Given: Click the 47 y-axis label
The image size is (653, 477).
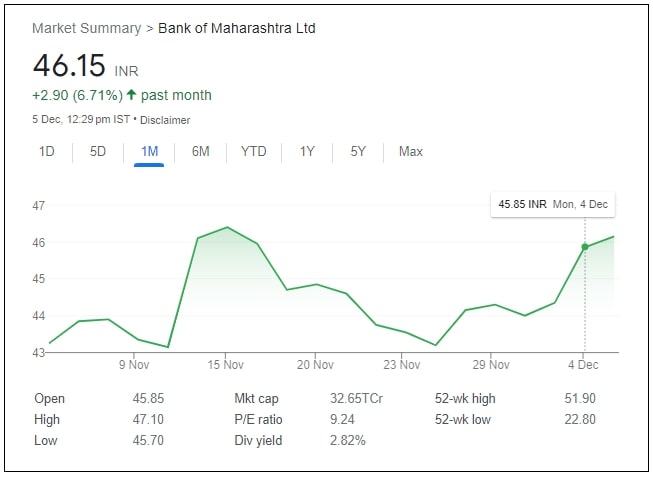Looking at the screenshot, I should tap(38, 206).
